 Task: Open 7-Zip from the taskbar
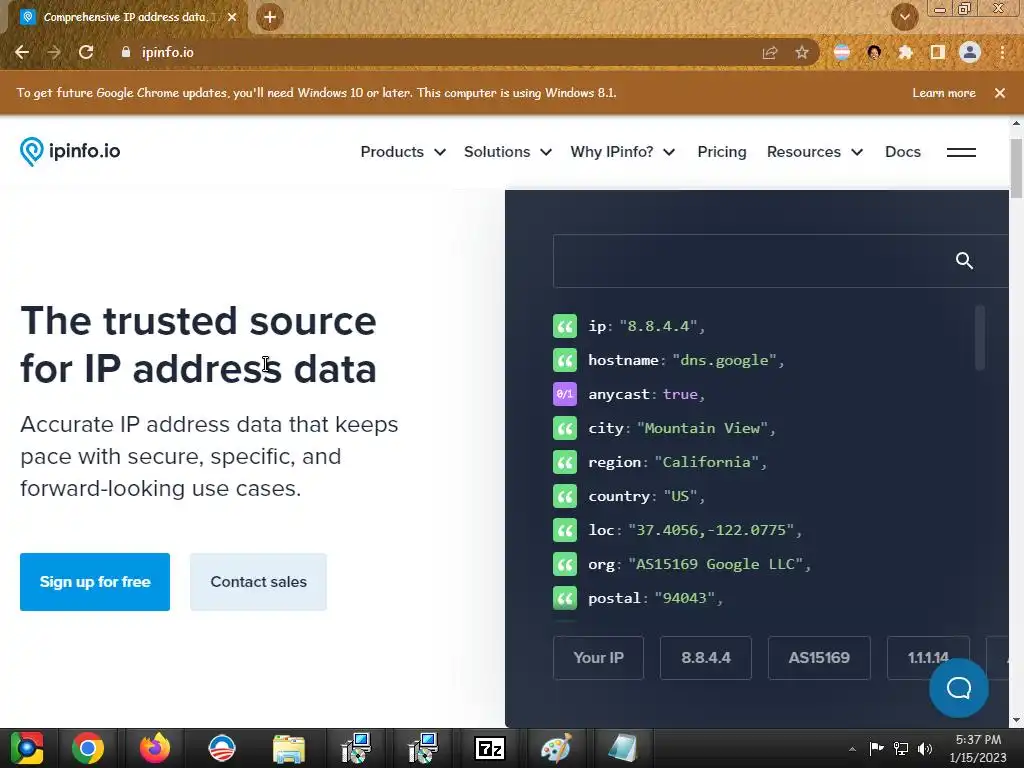[x=490, y=748]
